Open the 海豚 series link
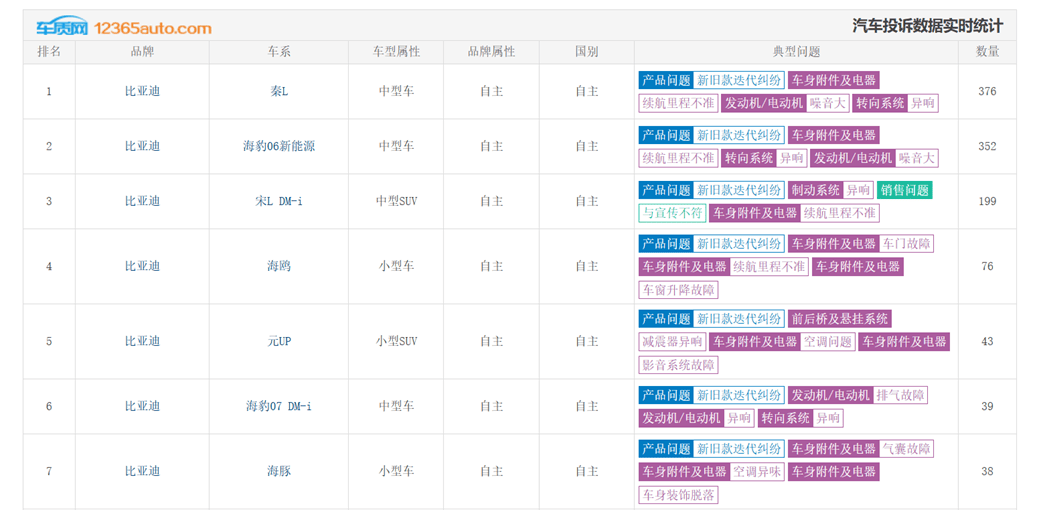This screenshot has width=1043, height=512. tap(279, 471)
